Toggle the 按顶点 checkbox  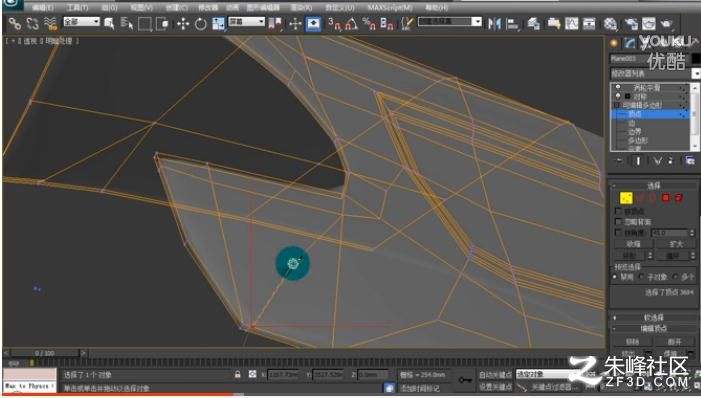coord(619,211)
